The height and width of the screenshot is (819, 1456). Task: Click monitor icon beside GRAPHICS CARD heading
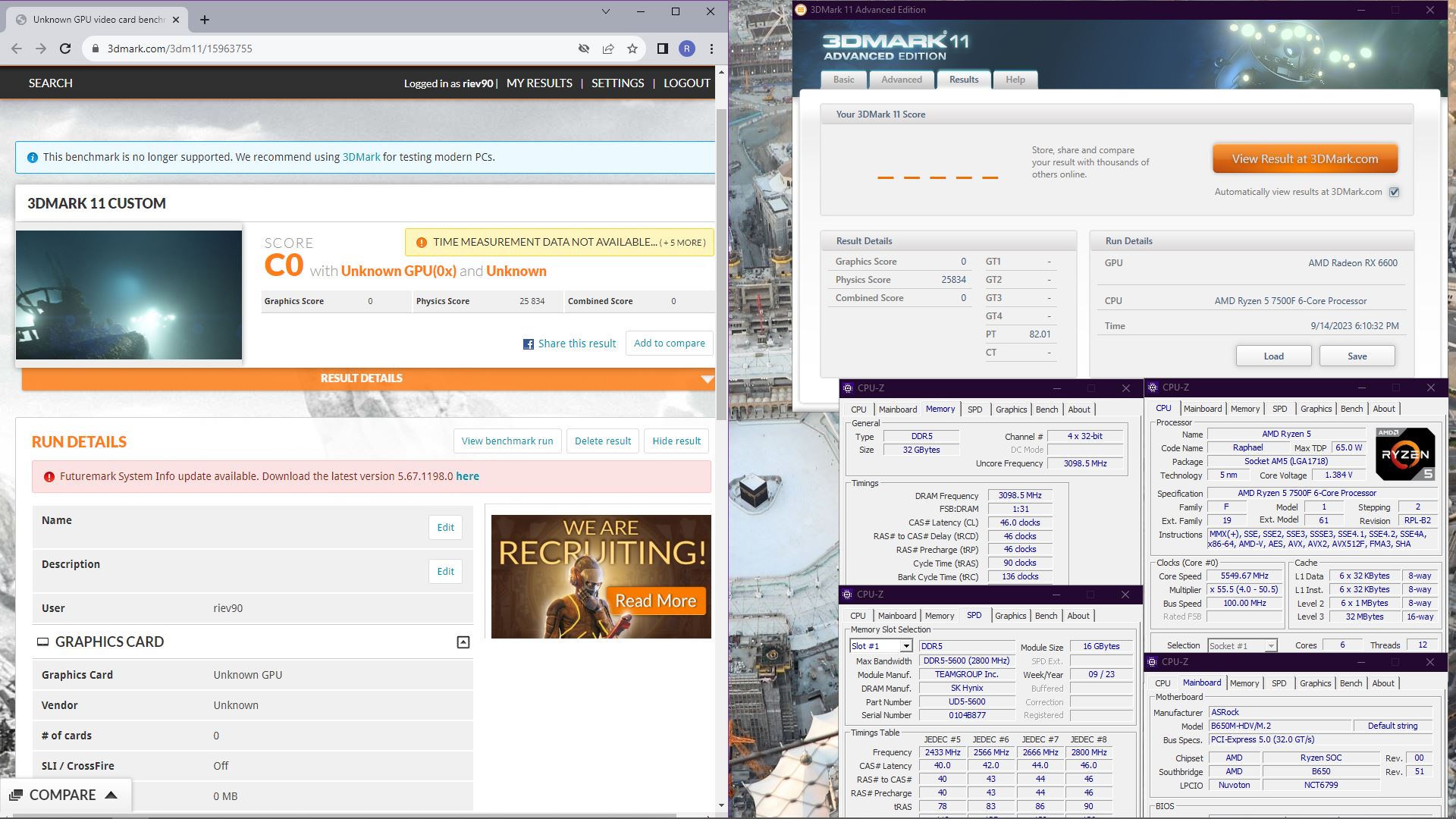pos(43,642)
